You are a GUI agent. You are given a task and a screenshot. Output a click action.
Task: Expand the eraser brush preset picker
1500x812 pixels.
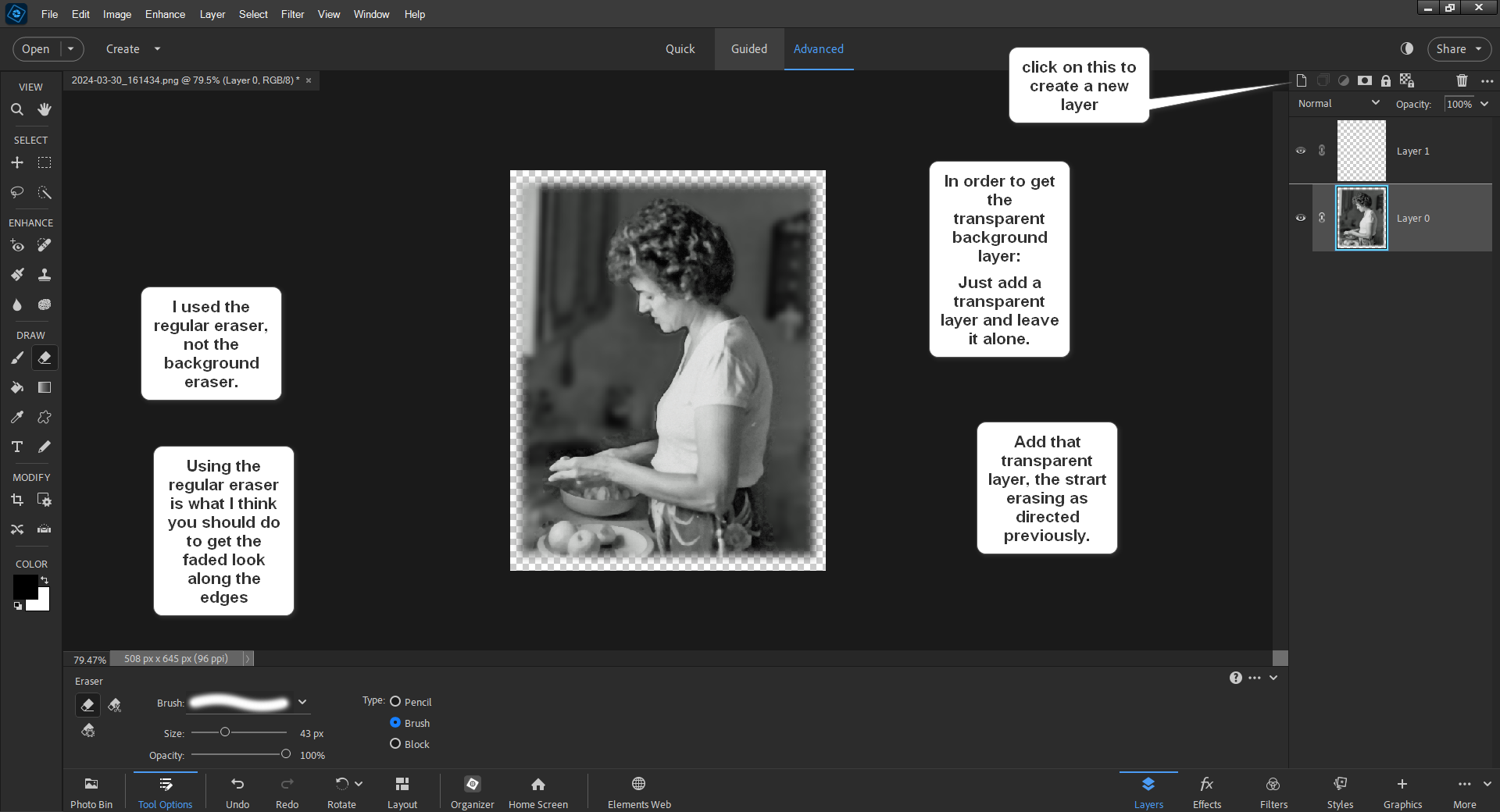pyautogui.click(x=302, y=703)
